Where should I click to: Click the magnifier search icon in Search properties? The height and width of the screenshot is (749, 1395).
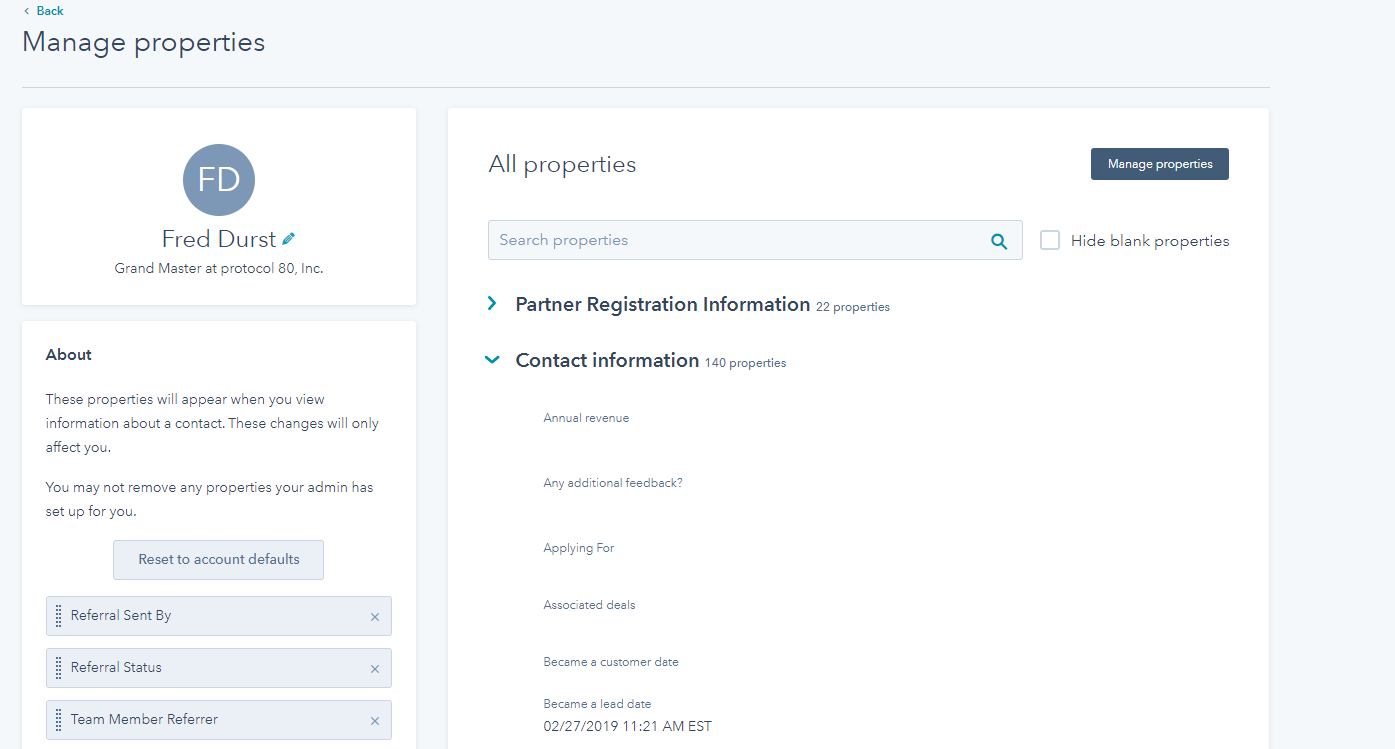click(998, 241)
